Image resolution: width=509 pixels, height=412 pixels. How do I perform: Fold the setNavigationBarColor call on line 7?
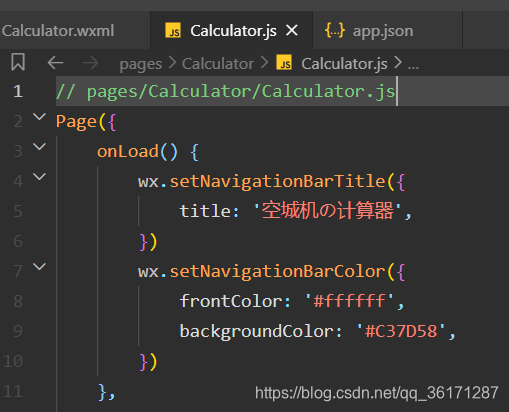pos(40,267)
